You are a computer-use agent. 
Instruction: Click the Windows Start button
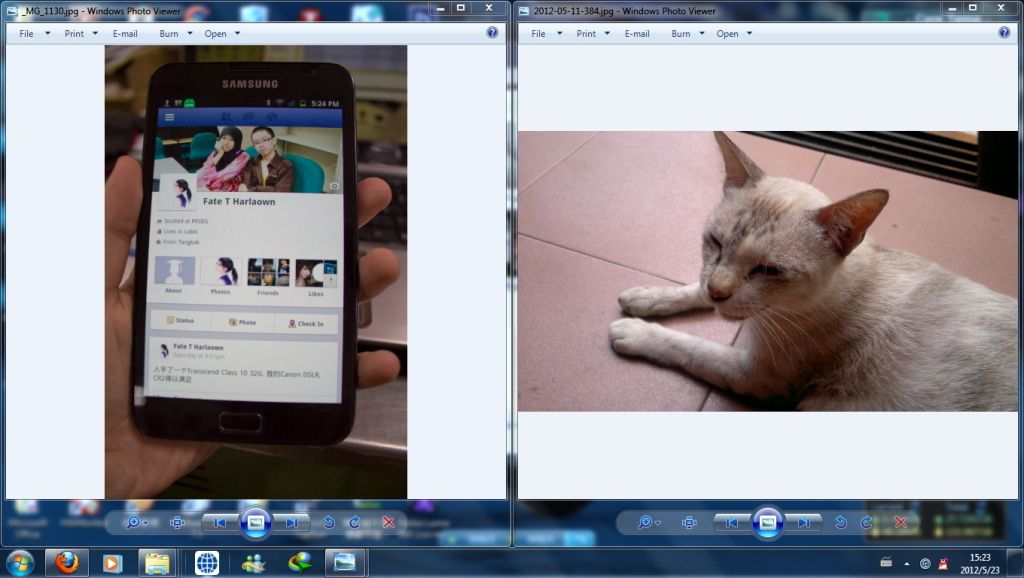point(20,563)
